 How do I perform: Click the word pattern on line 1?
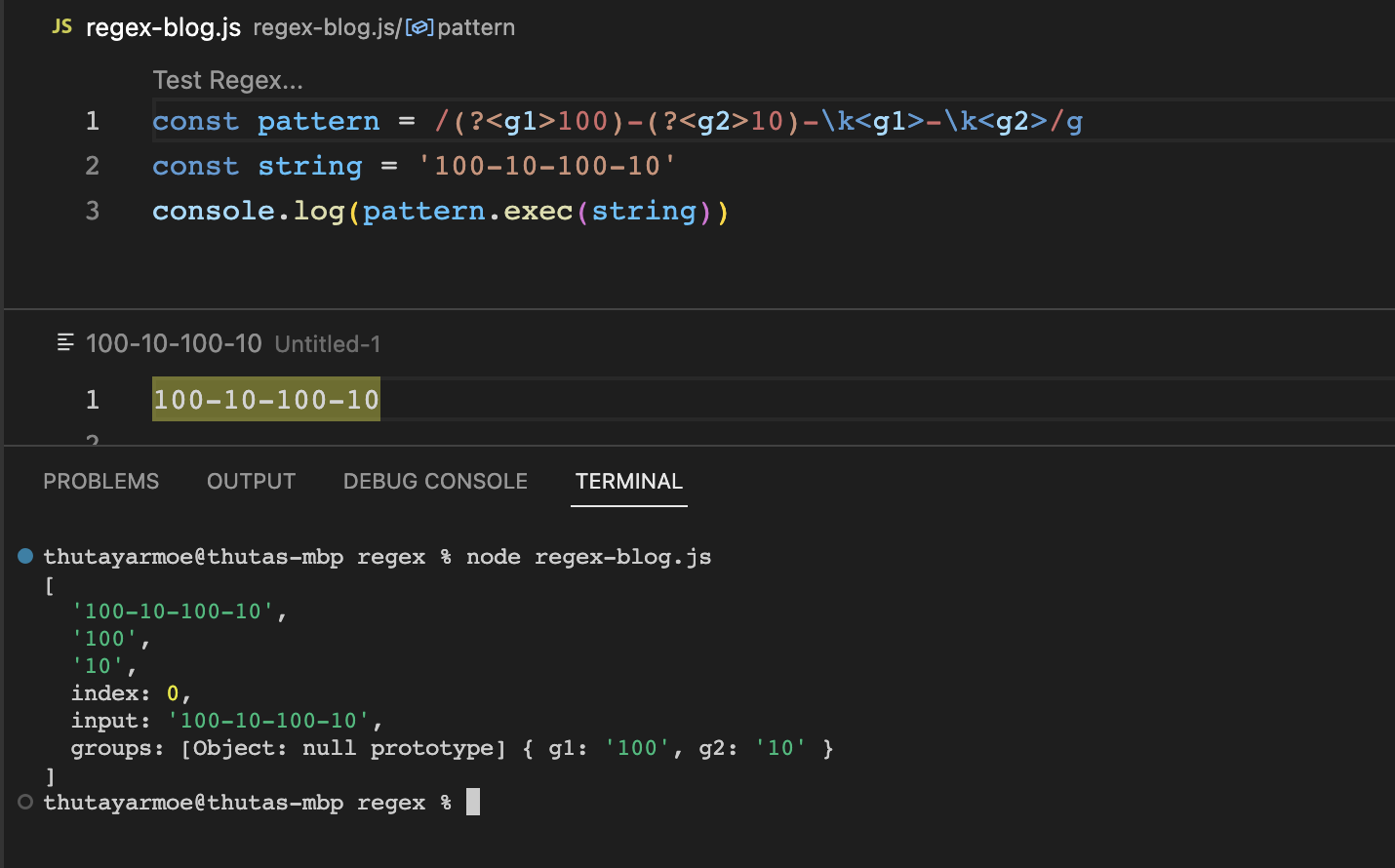click(x=318, y=121)
